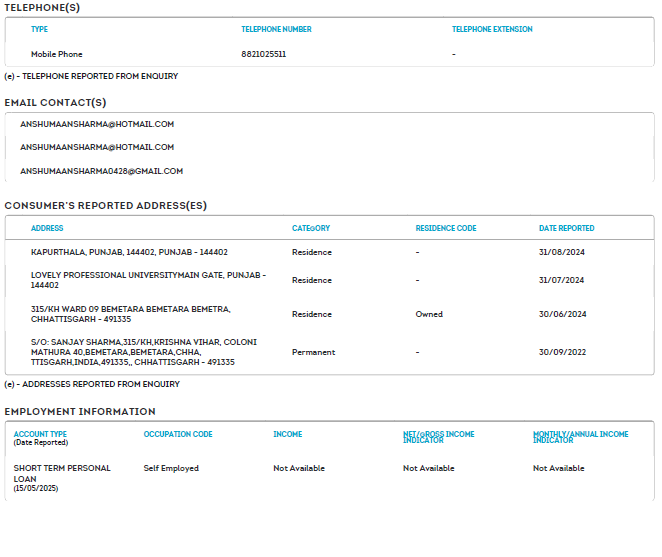Image resolution: width=662 pixels, height=557 pixels.
Task: Click the Residence Code column header
Action: pos(446,228)
